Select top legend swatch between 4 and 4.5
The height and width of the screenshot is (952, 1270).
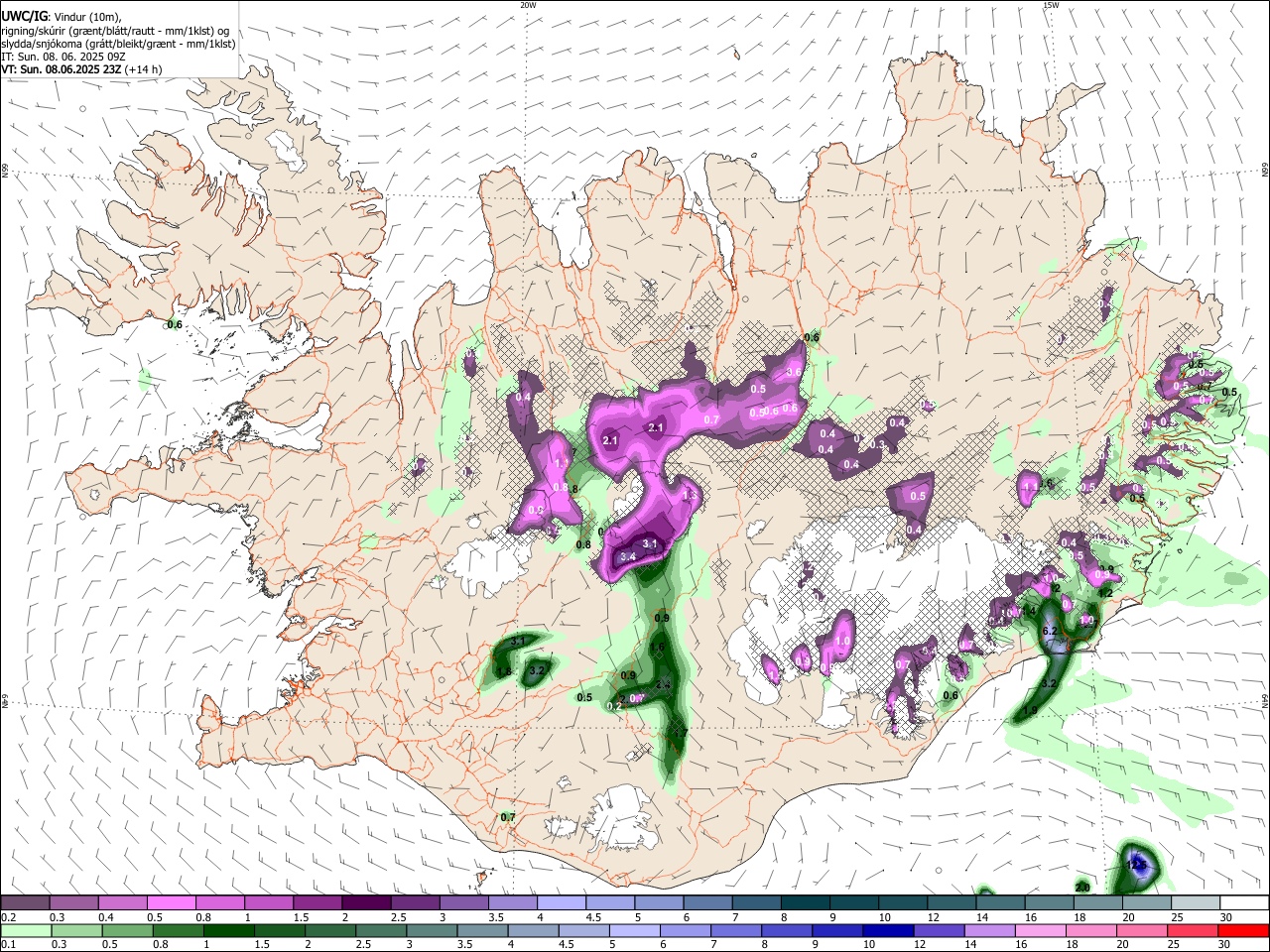pyautogui.click(x=561, y=903)
